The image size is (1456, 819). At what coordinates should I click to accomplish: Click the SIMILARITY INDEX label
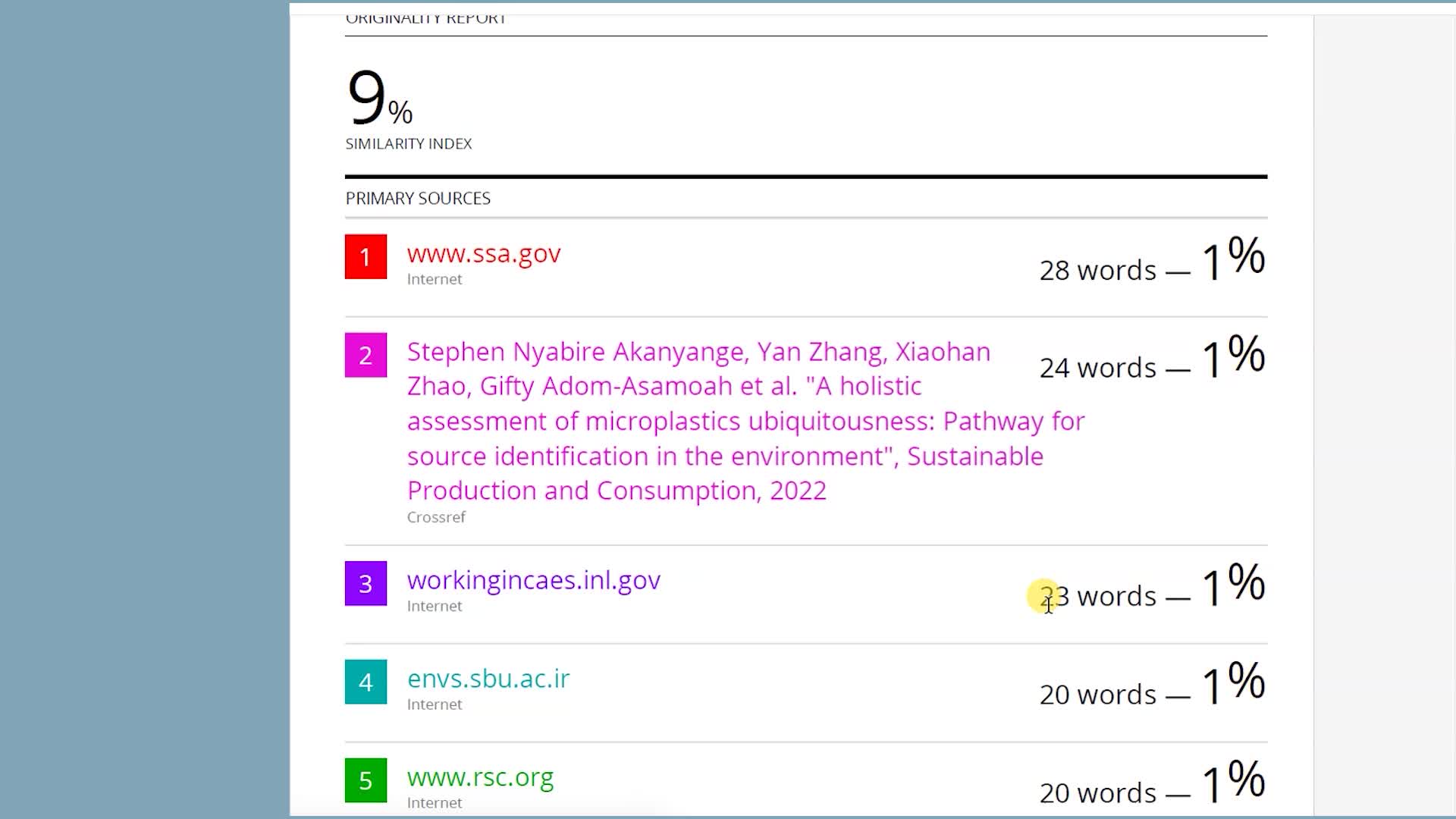408,144
